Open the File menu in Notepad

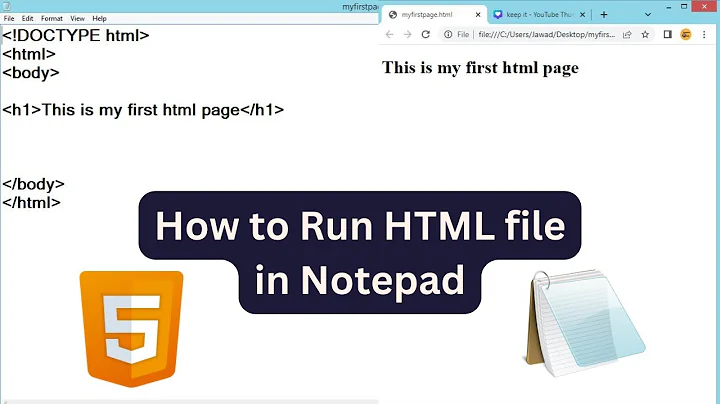9,18
